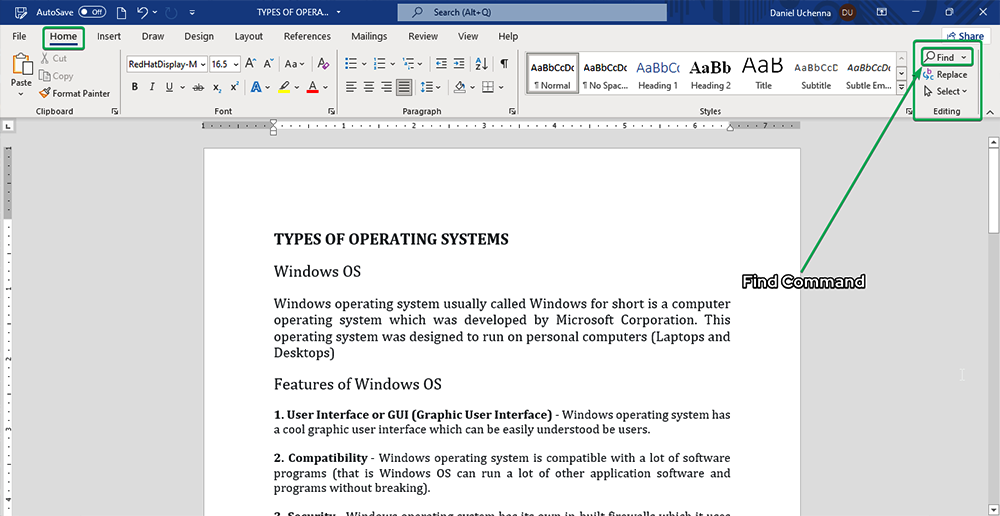
Task: Apply bullet list formatting
Action: (x=350, y=63)
